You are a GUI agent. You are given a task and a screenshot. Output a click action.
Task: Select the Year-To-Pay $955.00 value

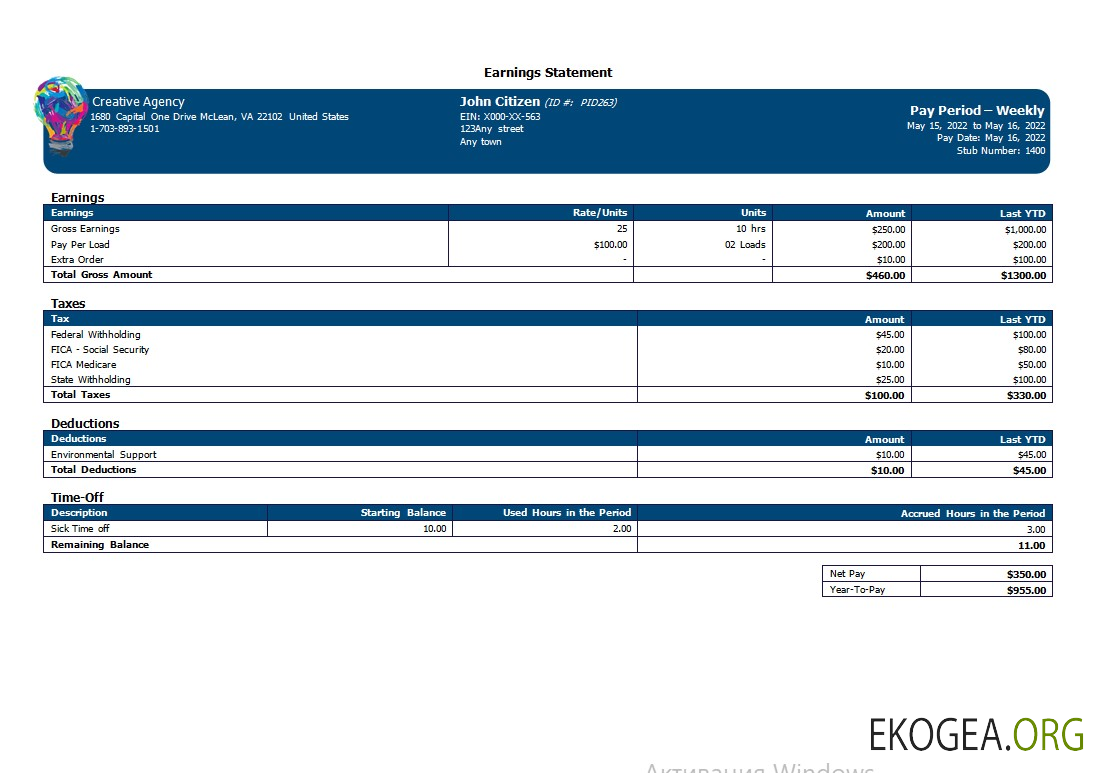click(1026, 590)
